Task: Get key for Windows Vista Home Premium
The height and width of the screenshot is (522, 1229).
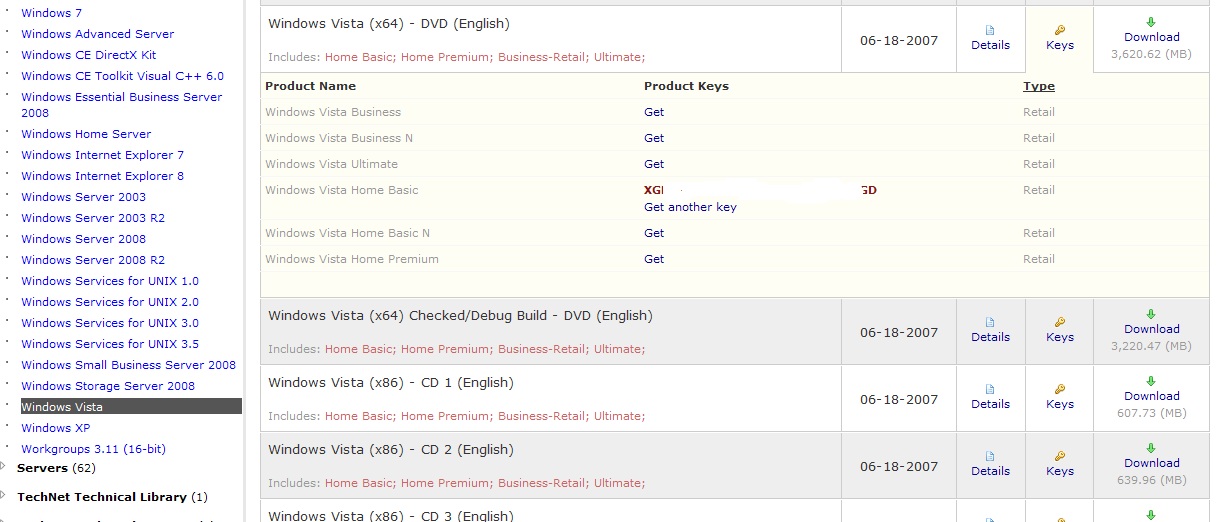Action: [654, 259]
